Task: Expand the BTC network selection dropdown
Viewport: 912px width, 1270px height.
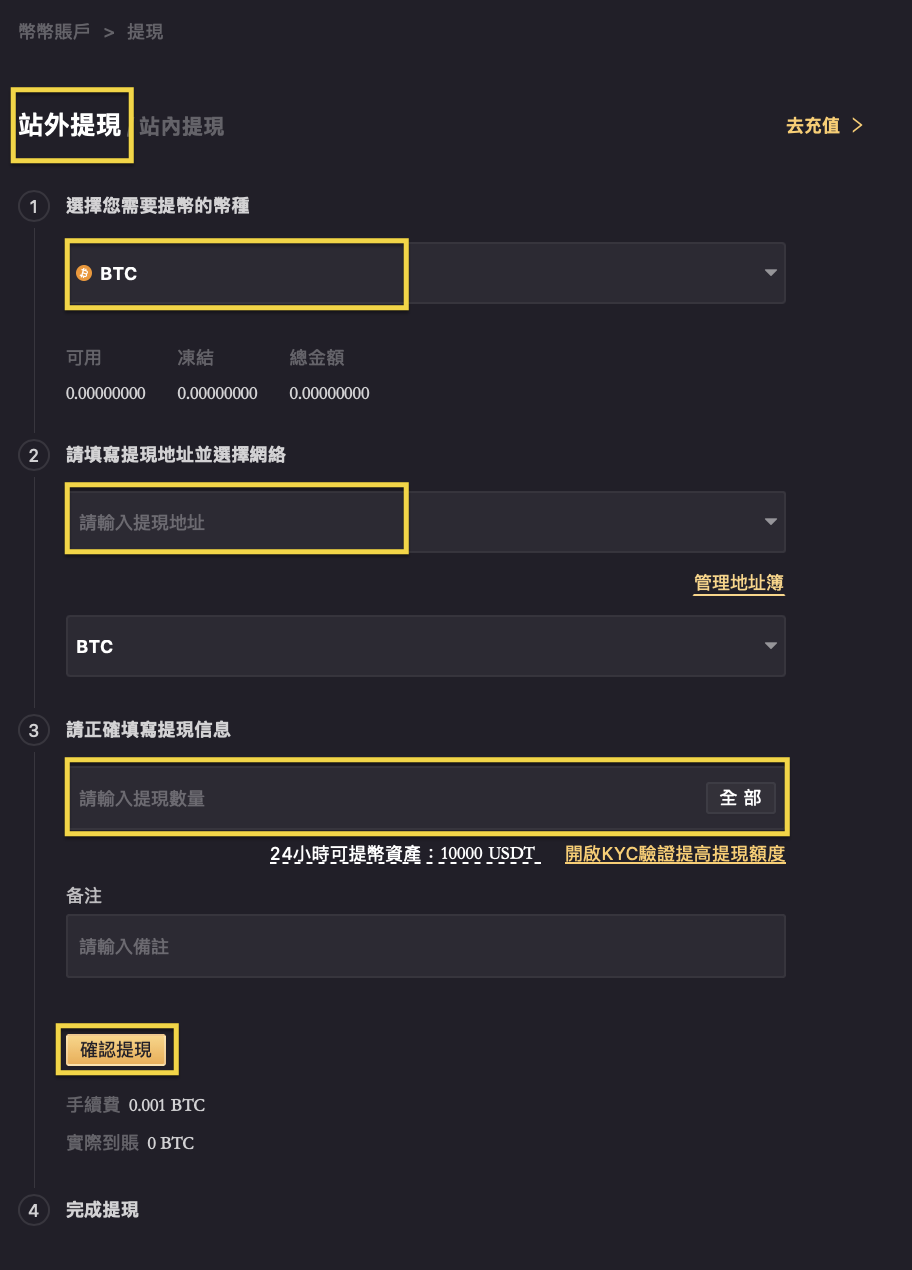Action: tap(425, 646)
